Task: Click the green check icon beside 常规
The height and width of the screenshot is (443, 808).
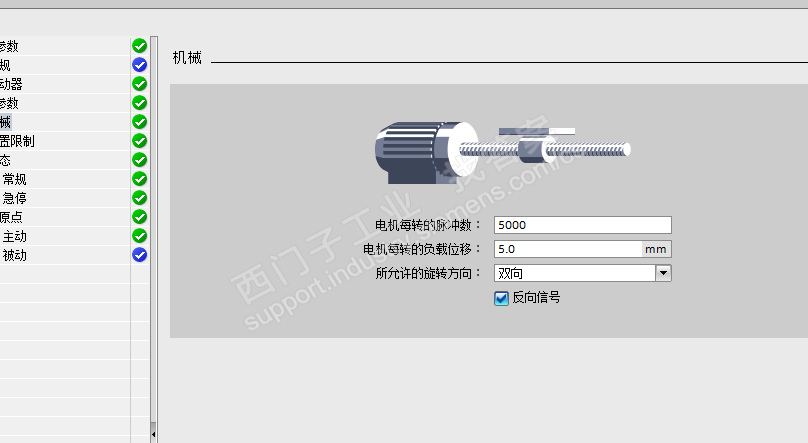Action: (139, 179)
